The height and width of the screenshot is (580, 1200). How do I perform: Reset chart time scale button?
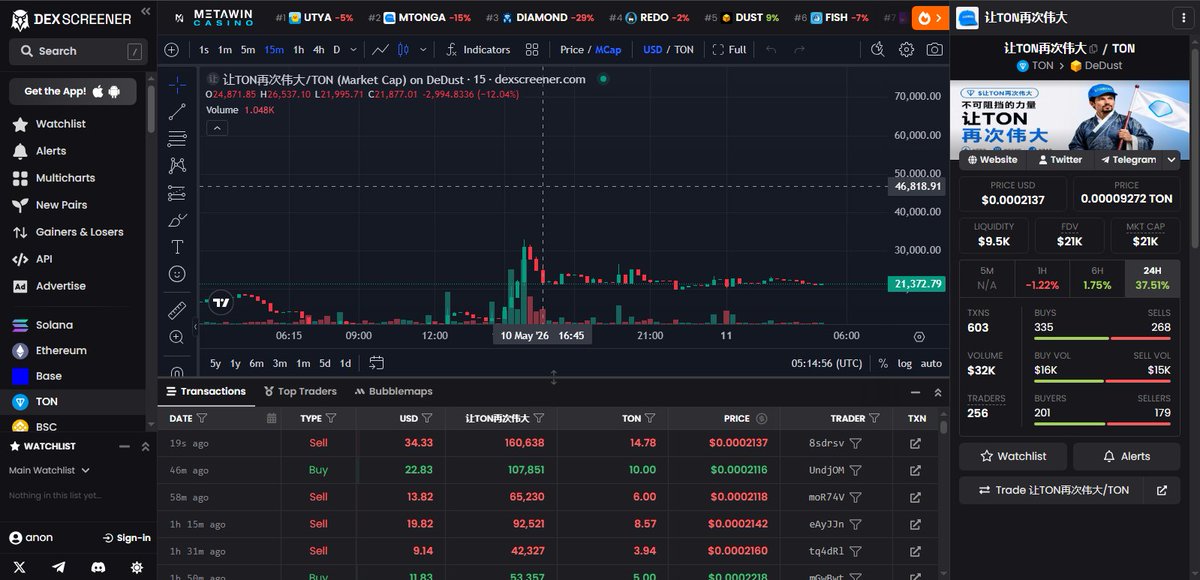(x=919, y=337)
